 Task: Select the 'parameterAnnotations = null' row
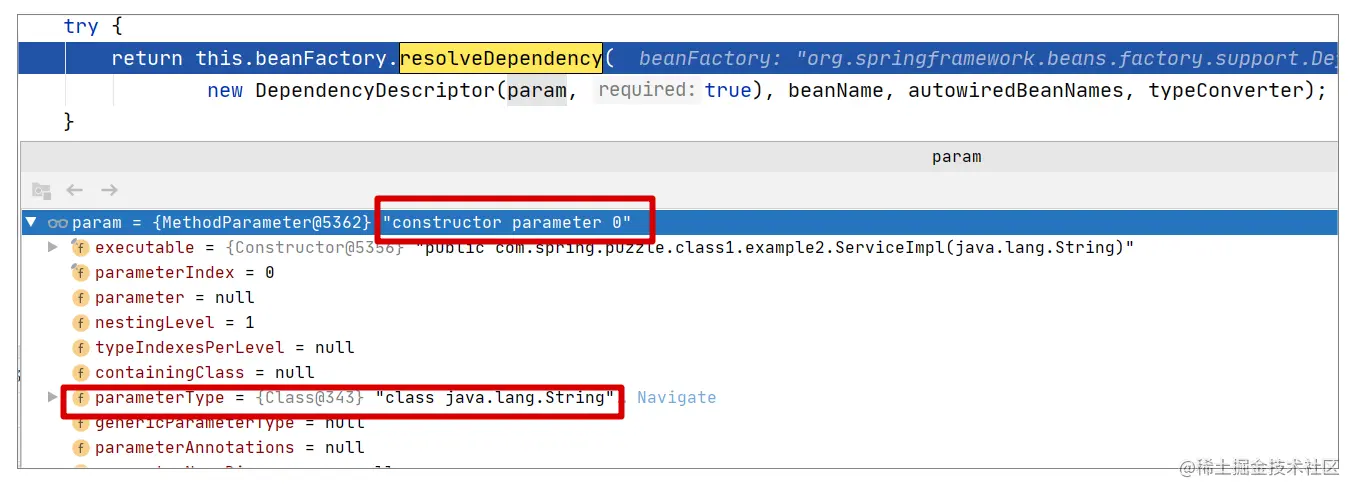679,447
